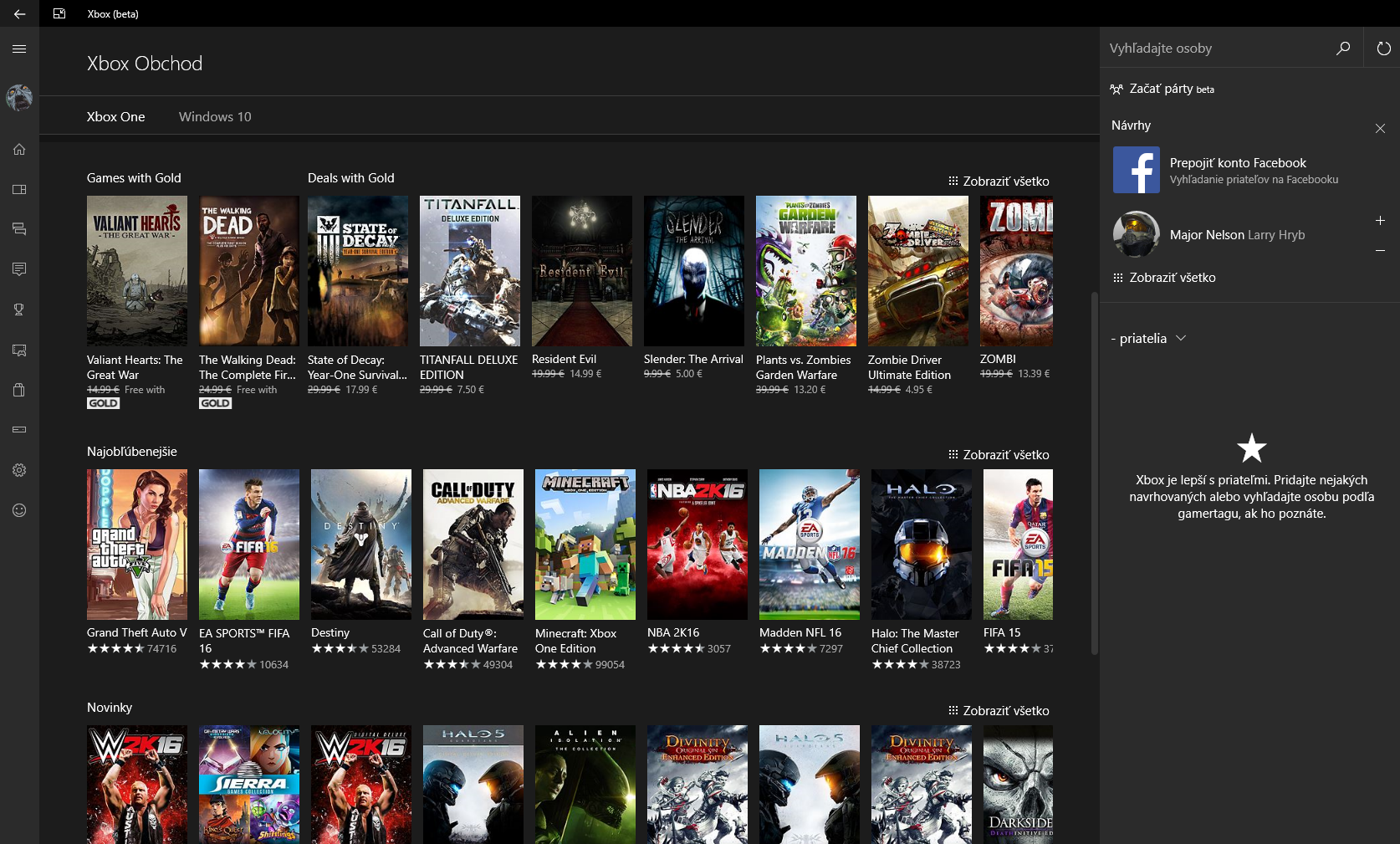Image resolution: width=1400 pixels, height=844 pixels.
Task: Click the Facebook logo icon
Action: pyautogui.click(x=1137, y=170)
